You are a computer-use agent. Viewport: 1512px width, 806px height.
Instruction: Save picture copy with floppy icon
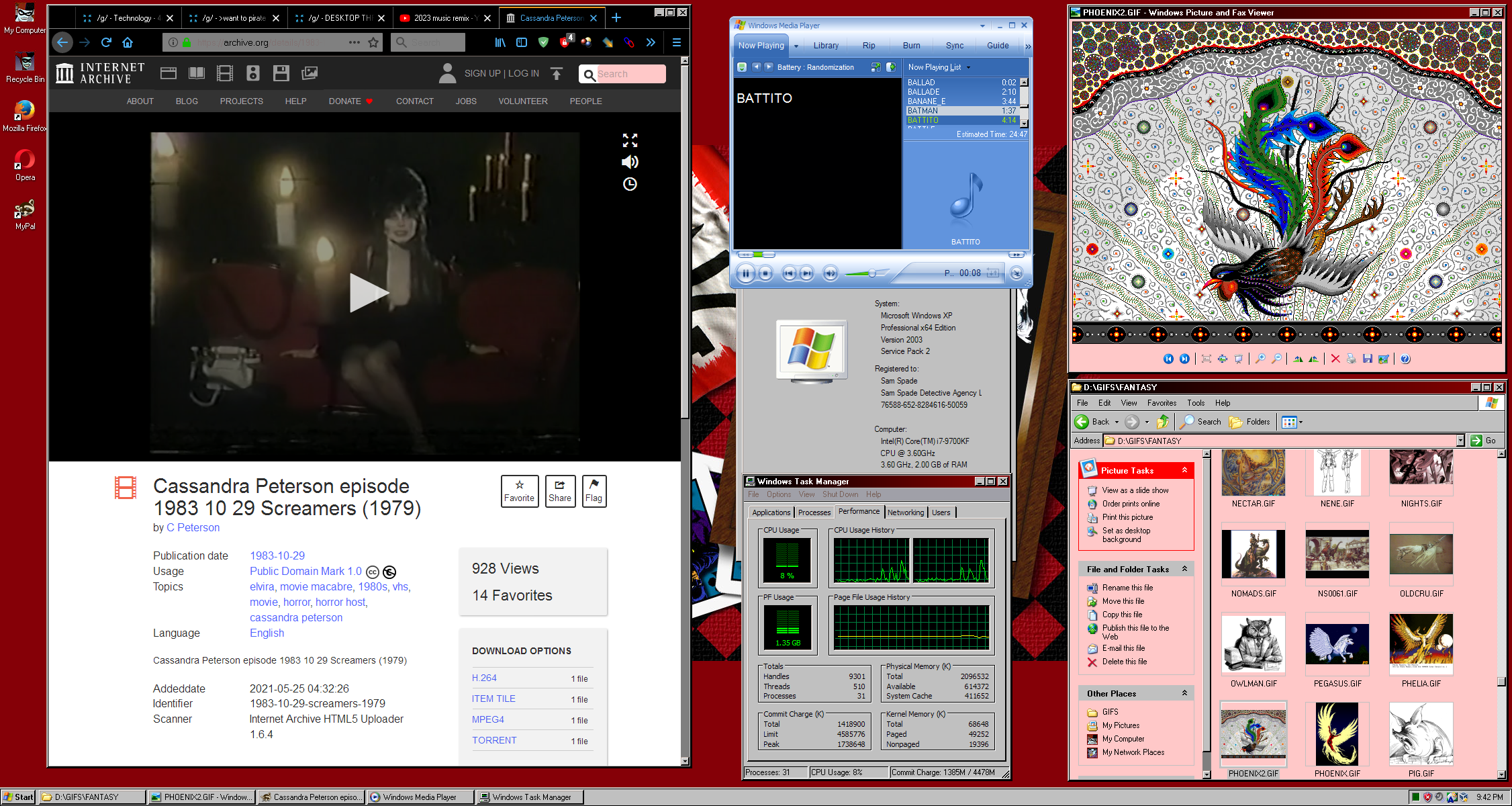pos(1368,359)
